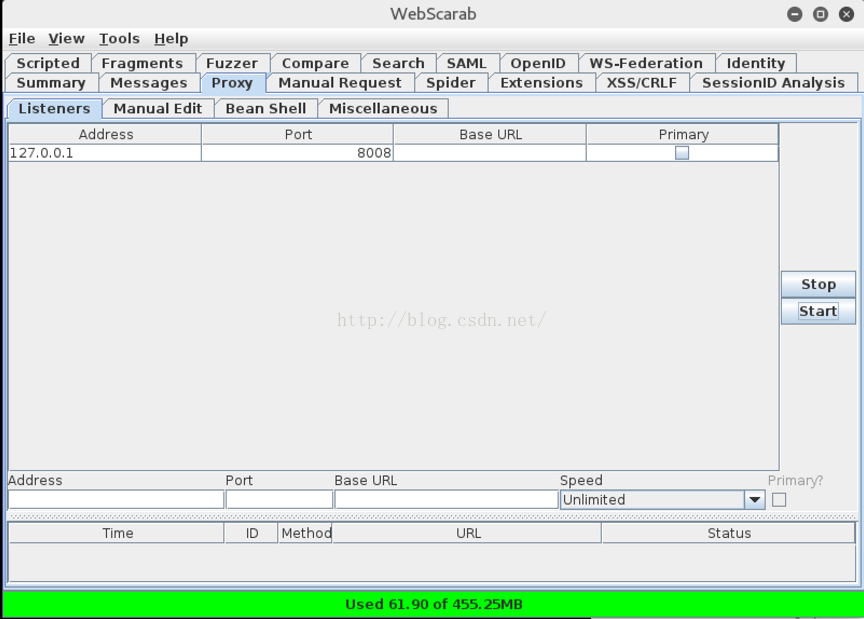The height and width of the screenshot is (619, 864).
Task: Maximize the WebScarab window
Action: click(820, 14)
